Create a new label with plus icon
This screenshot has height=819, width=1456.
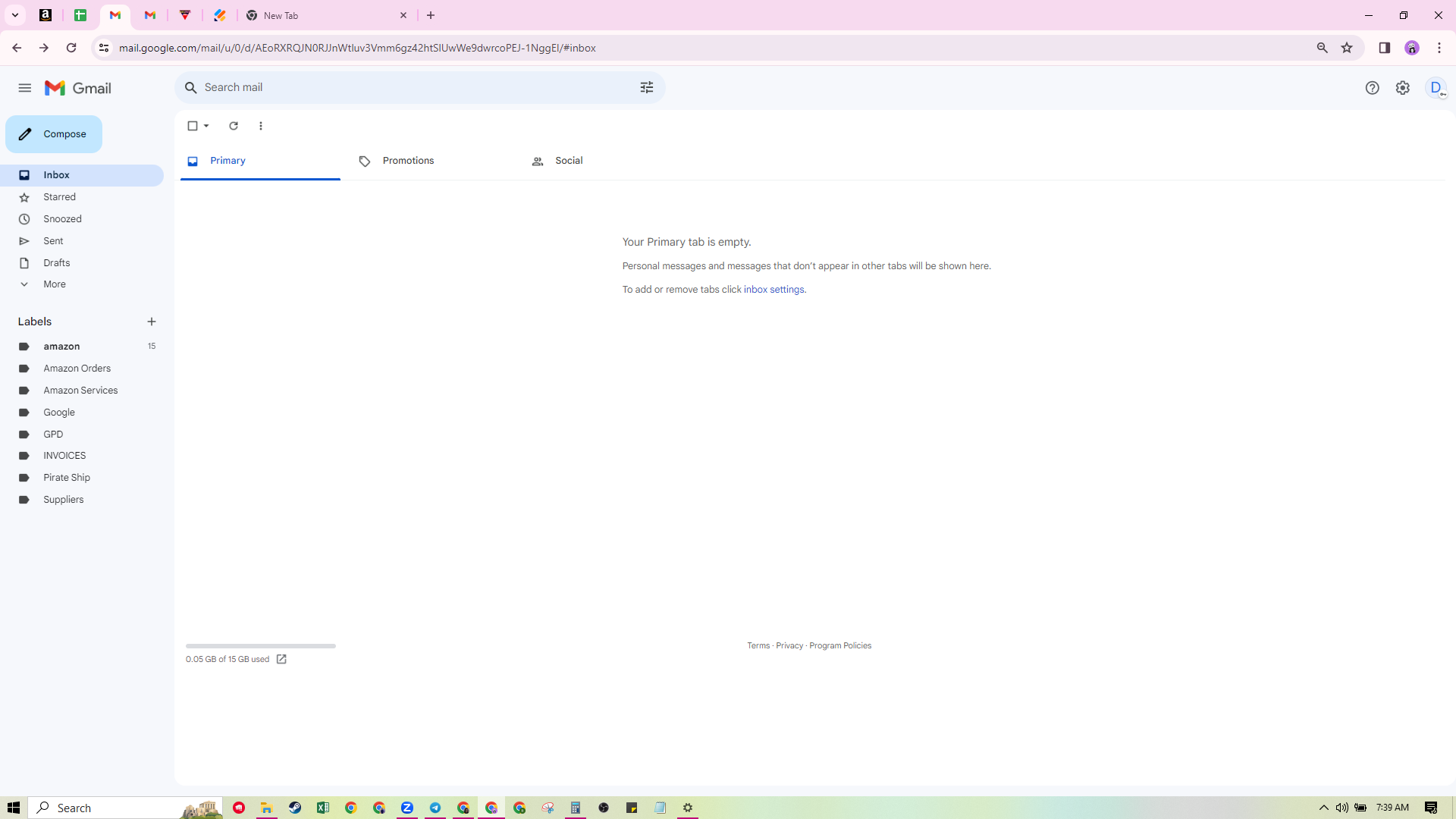[152, 322]
